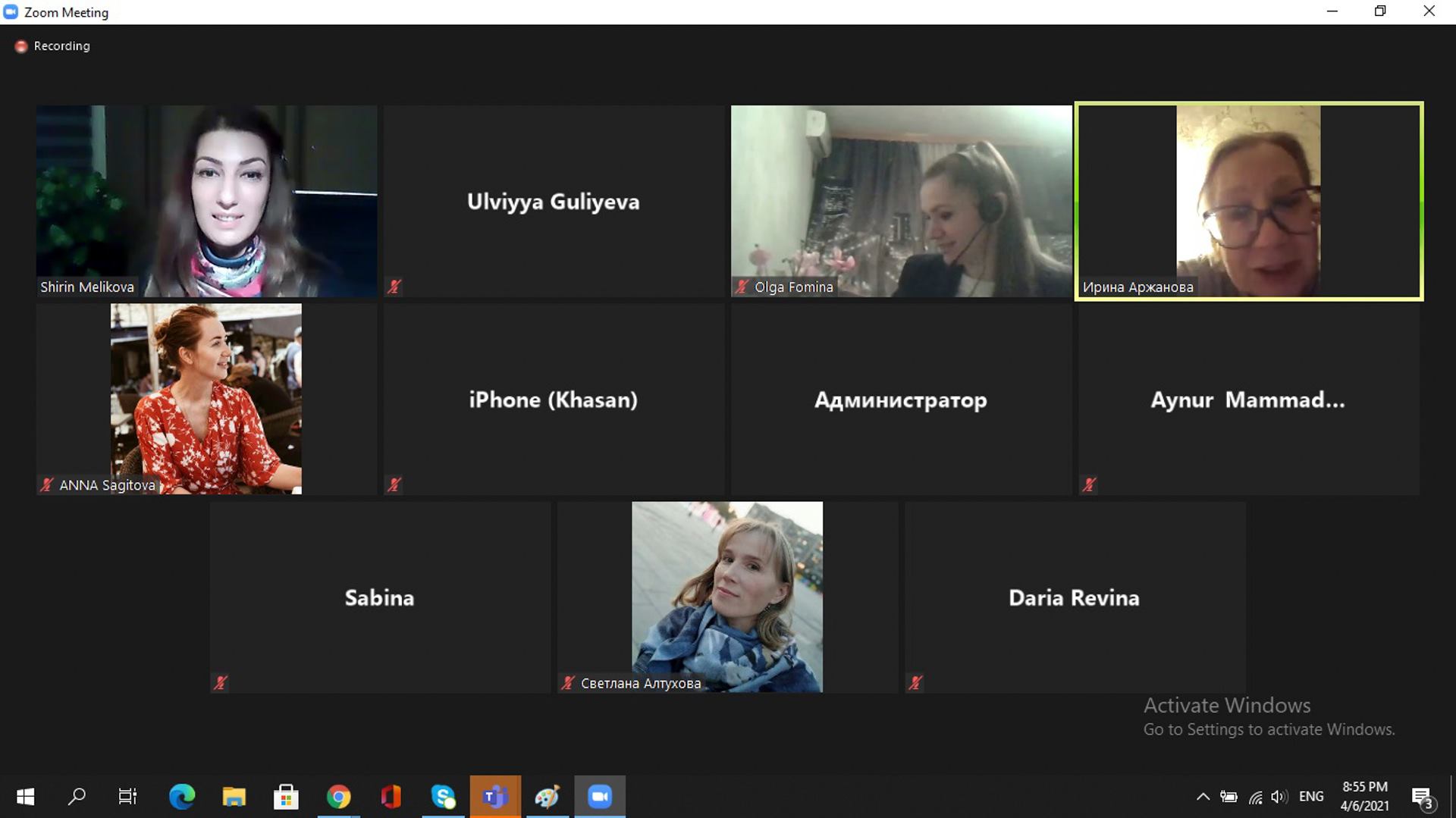Select Shirin Melikova's video tile

206,201
